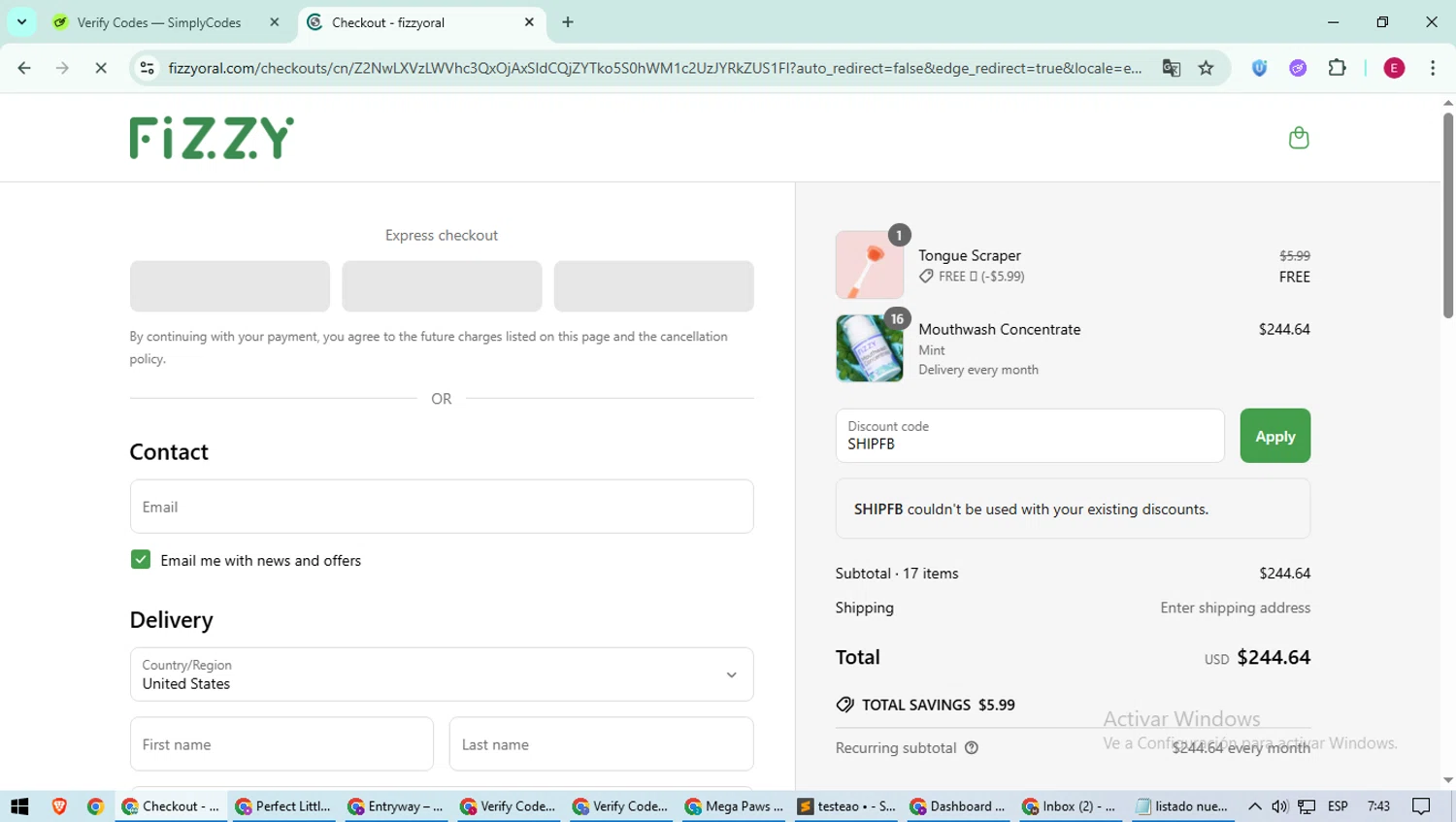
Task: Open the notification center icon
Action: (x=1421, y=806)
